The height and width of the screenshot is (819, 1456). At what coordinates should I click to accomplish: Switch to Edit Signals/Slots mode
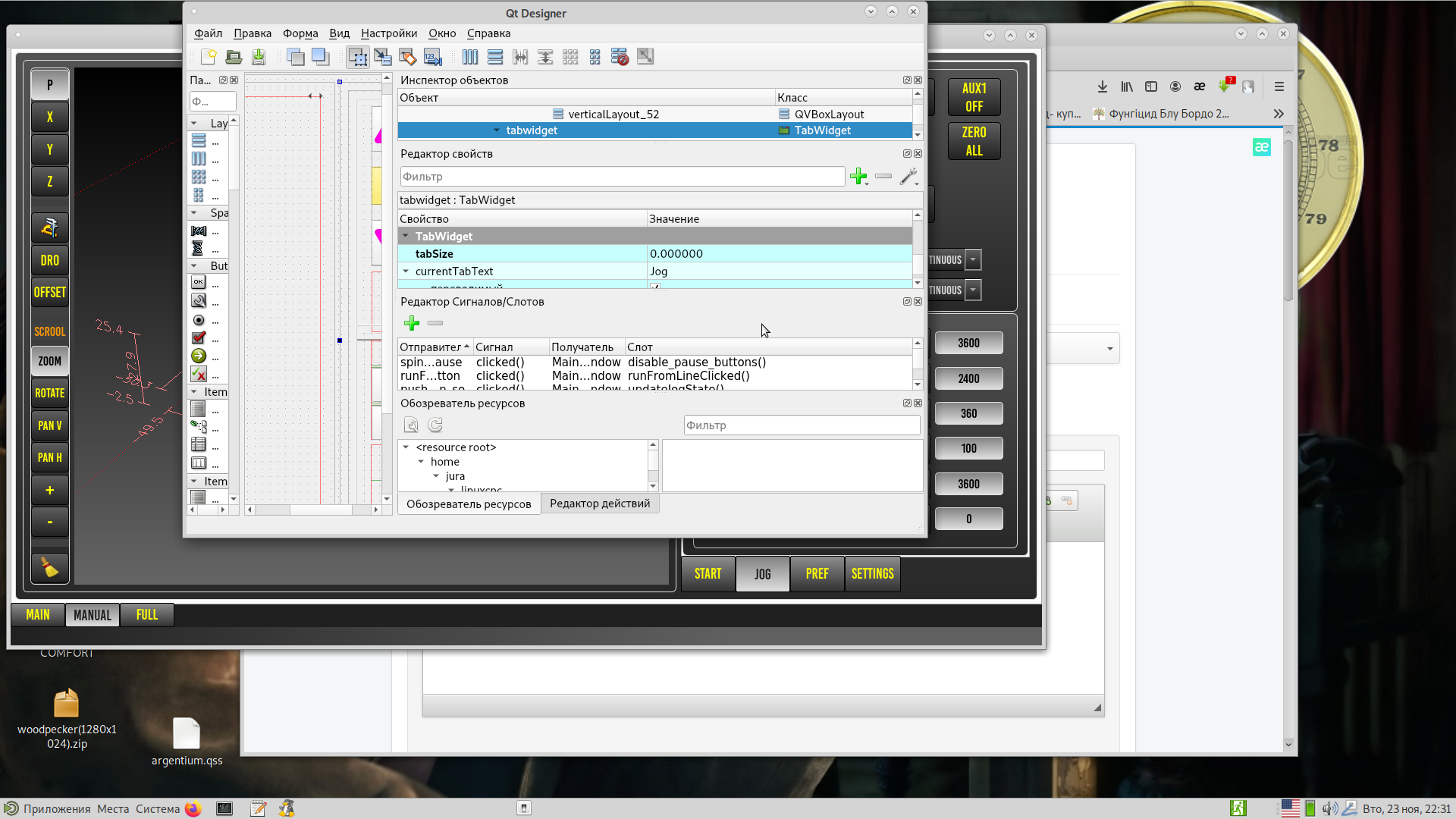(x=383, y=57)
